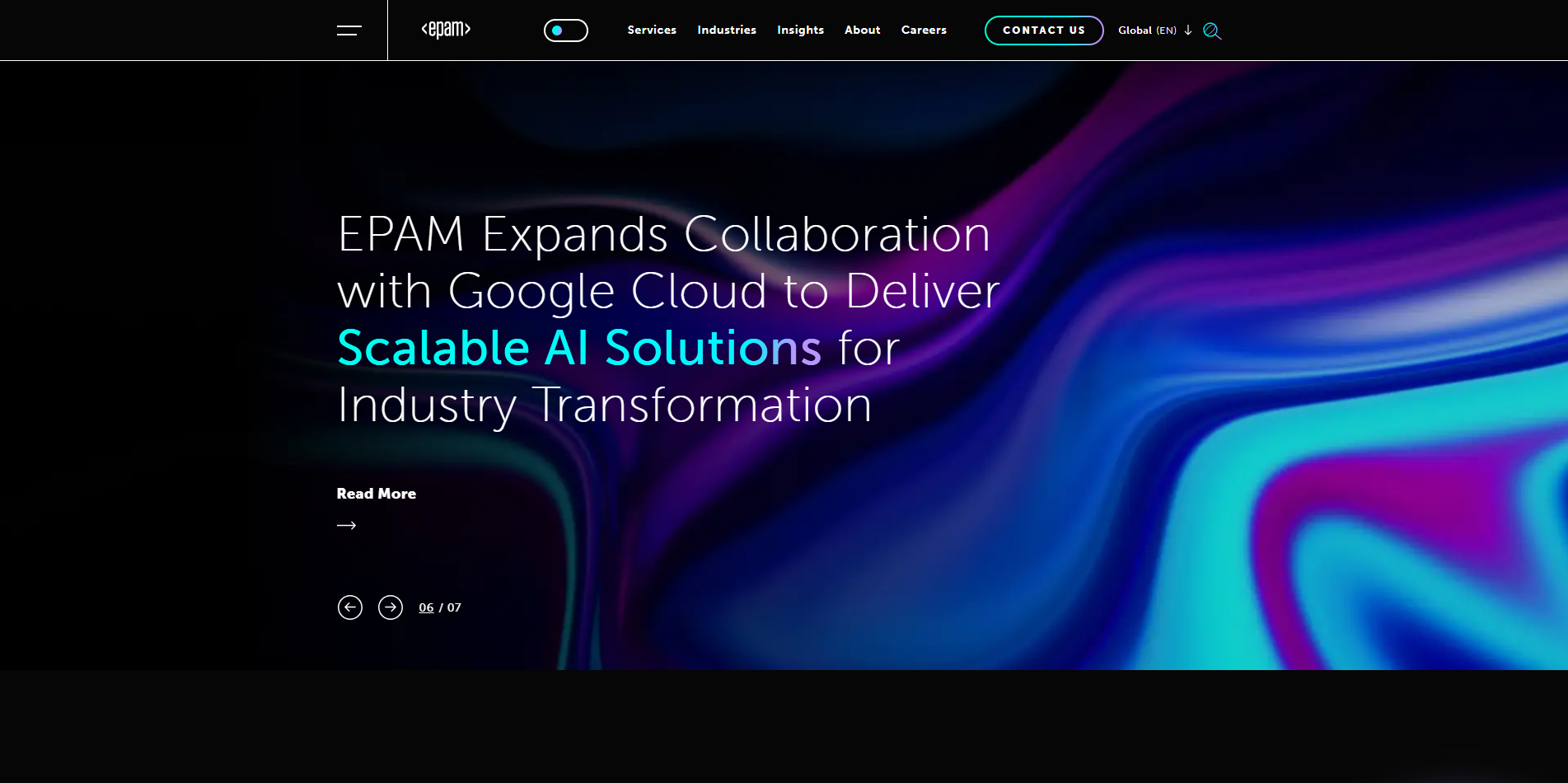The image size is (1568, 783).
Task: Open site search magnifier
Action: pos(1212,30)
